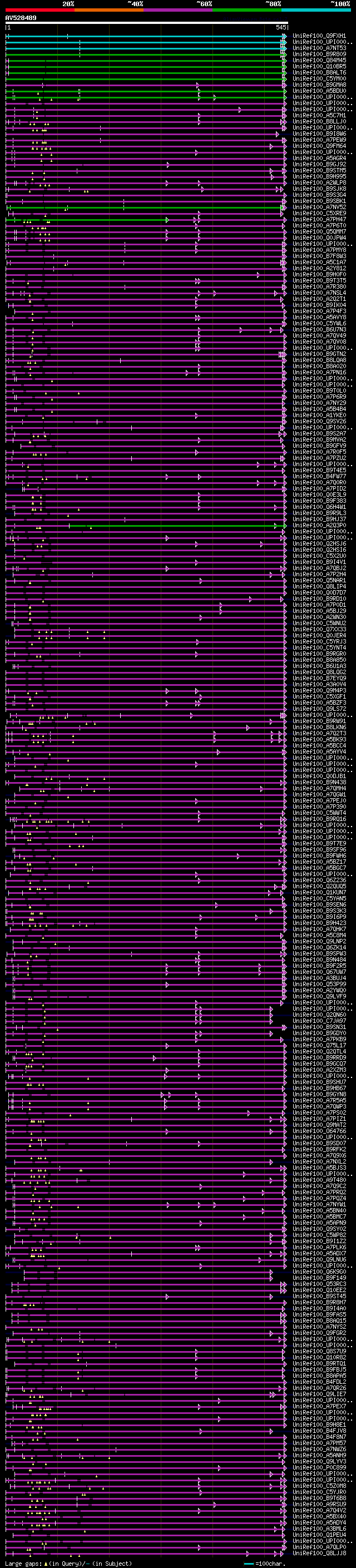356x1568 pixels.
Task: Select hit label UniRef100_A2Q3P0
Action: (319, 525)
